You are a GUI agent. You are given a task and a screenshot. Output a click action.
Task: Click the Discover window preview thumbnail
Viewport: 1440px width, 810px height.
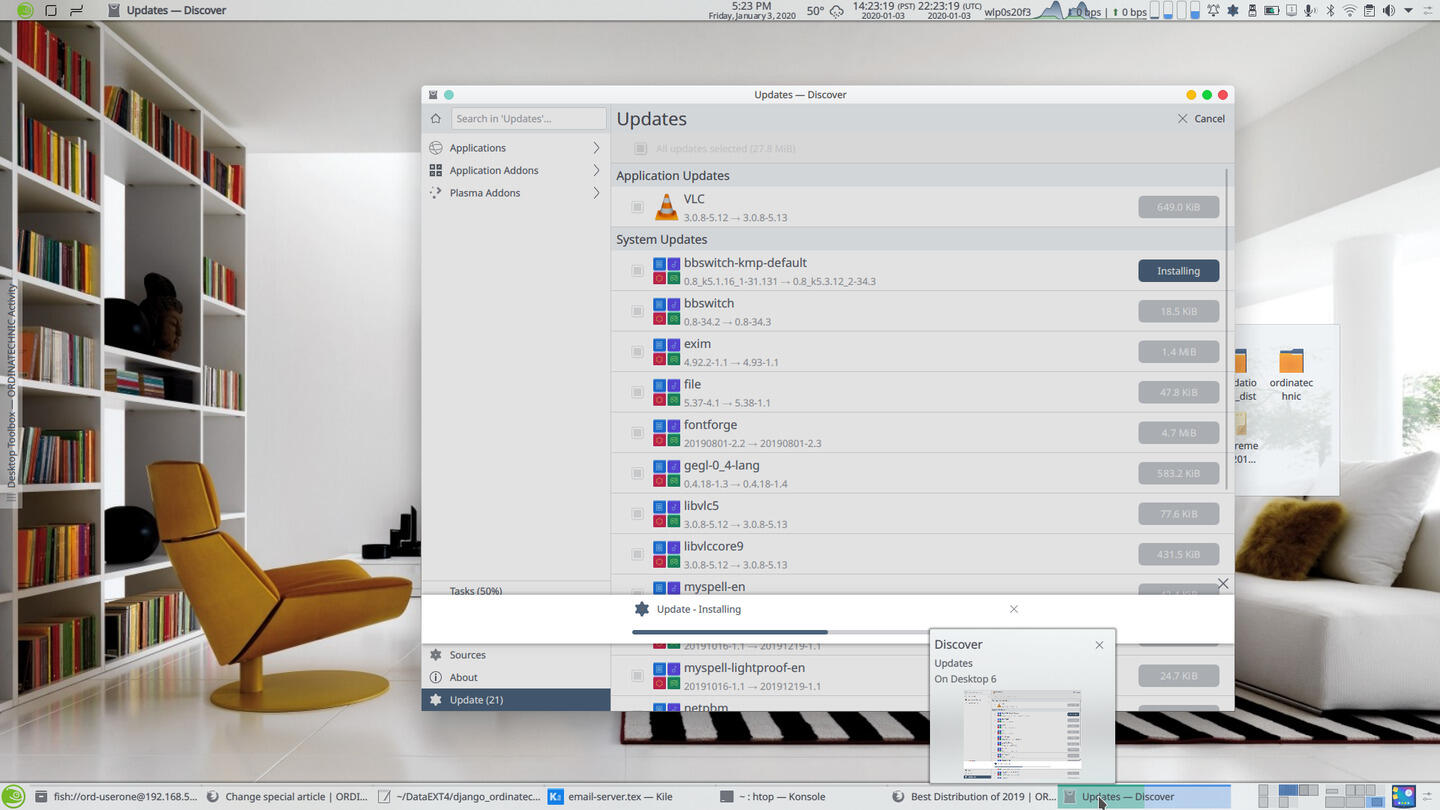(1022, 733)
